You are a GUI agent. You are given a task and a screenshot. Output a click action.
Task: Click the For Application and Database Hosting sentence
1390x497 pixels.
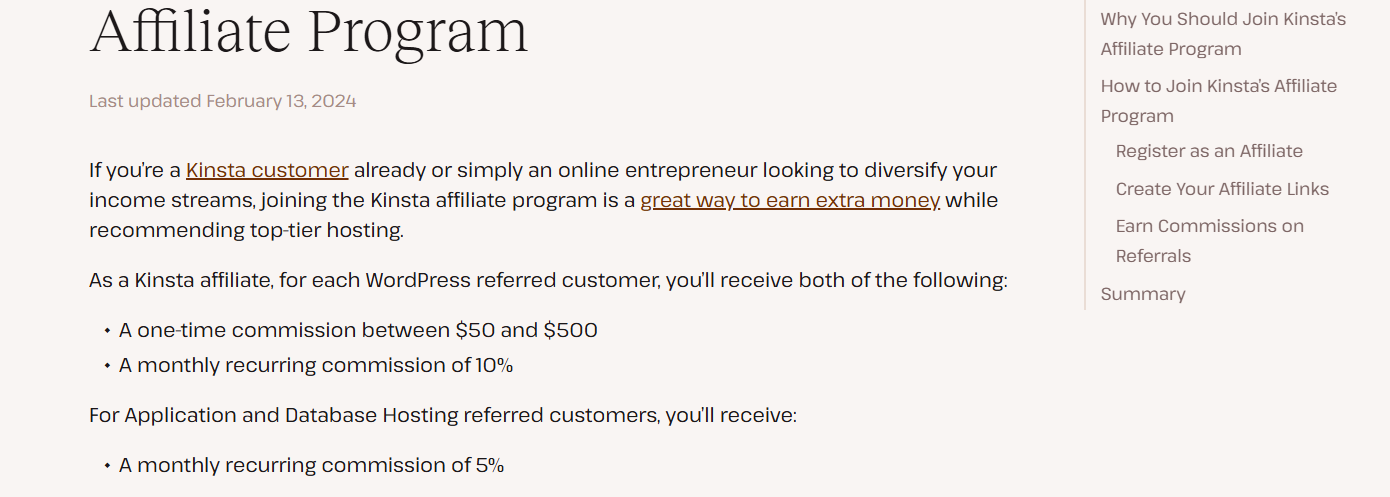(443, 415)
